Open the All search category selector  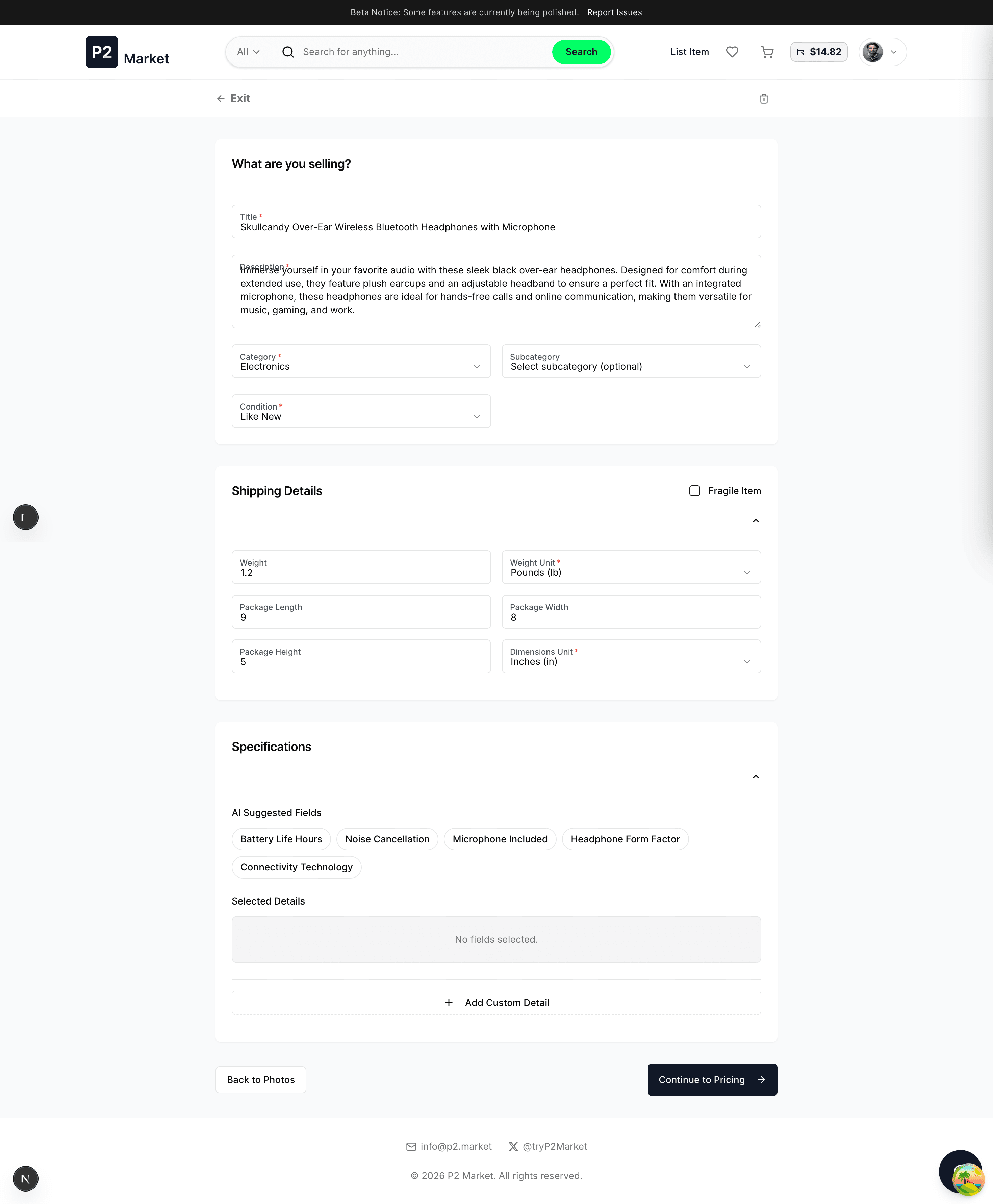click(x=248, y=51)
